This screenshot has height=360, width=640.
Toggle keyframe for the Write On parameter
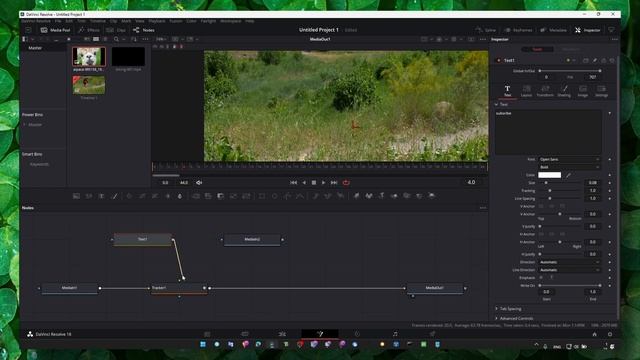coord(610,286)
